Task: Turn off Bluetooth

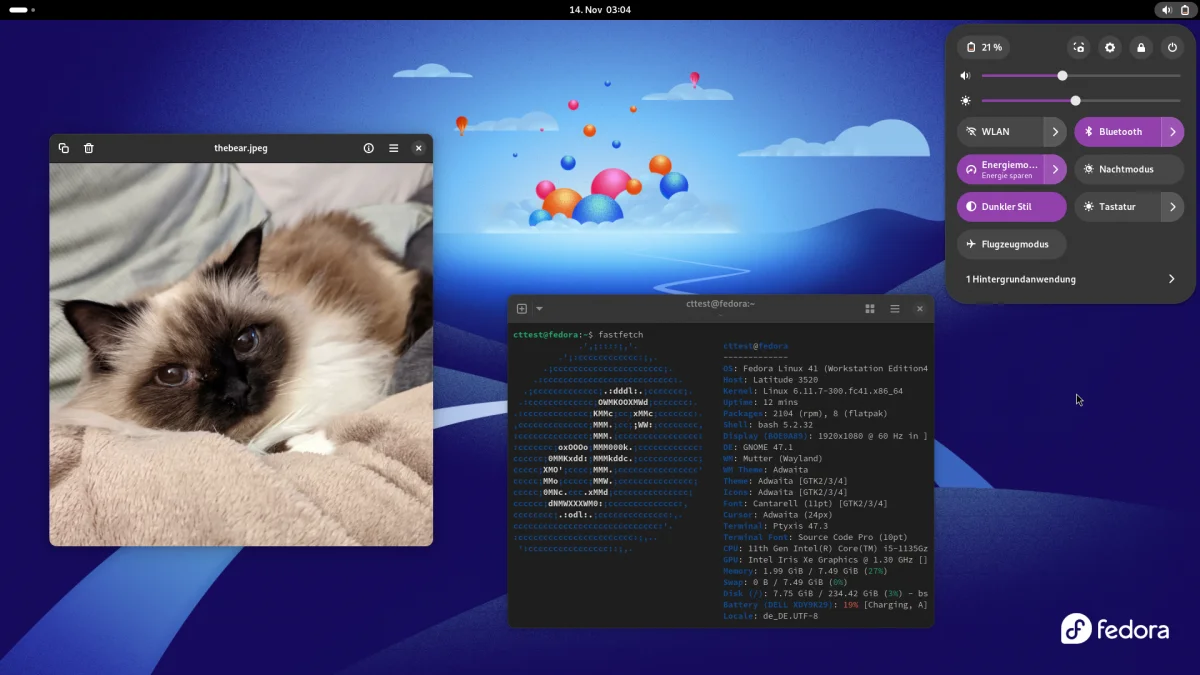Action: [x=1117, y=132]
